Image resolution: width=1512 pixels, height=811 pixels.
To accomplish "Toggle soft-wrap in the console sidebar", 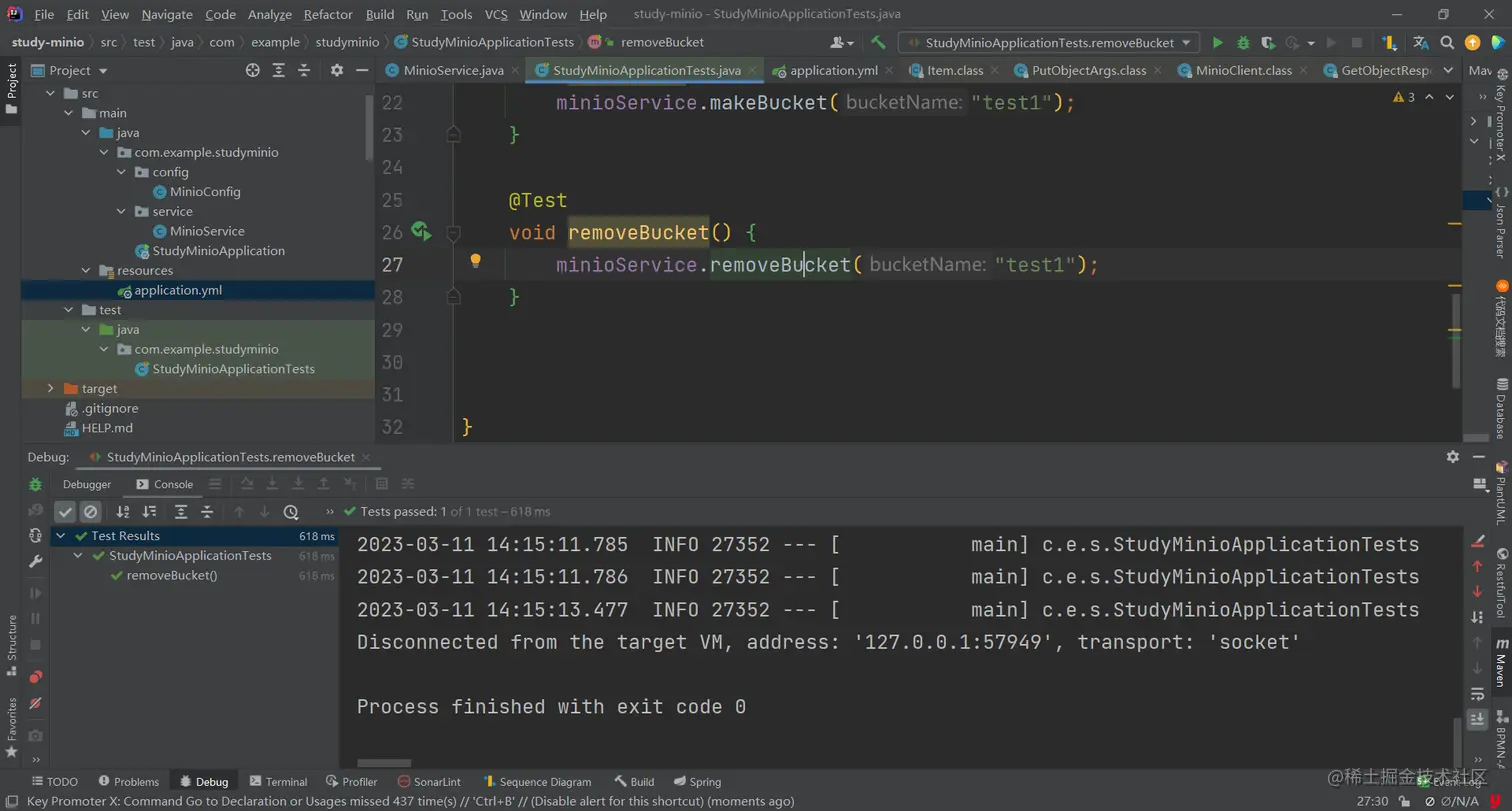I will [1478, 693].
